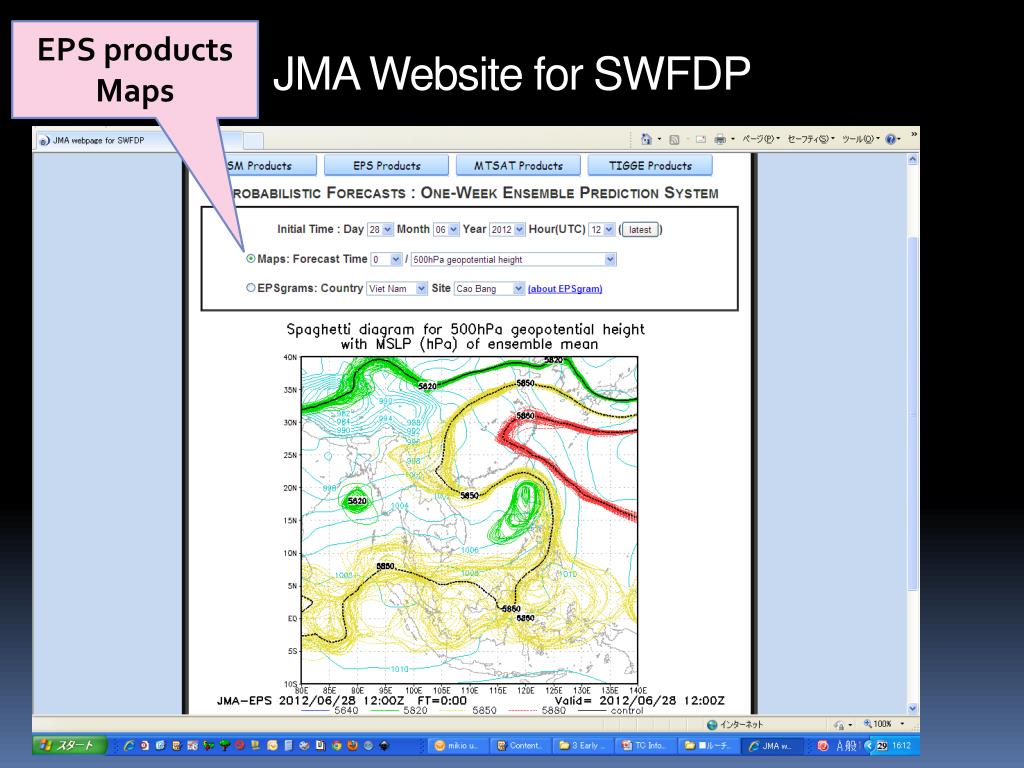
Task: Open the EPS Products page
Action: click(387, 166)
